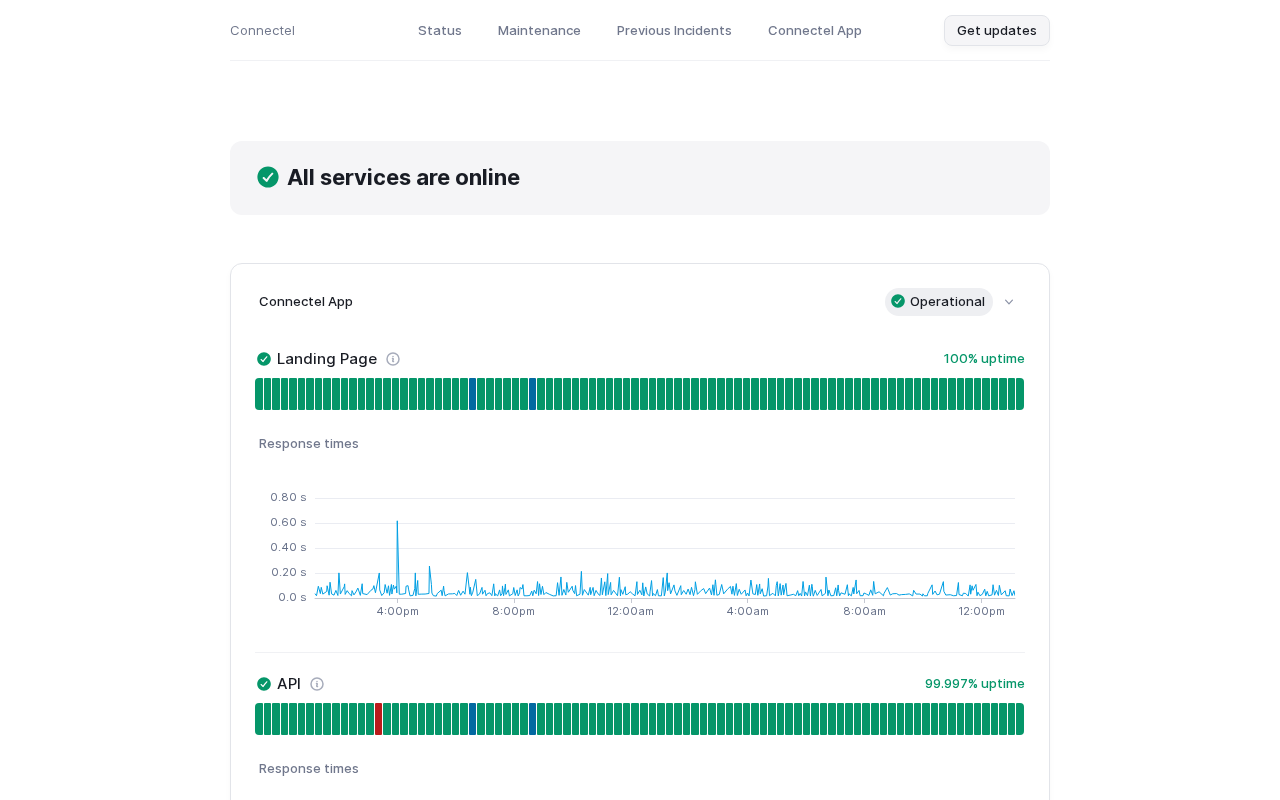
Task: Click the Operational status badge
Action: (939, 301)
